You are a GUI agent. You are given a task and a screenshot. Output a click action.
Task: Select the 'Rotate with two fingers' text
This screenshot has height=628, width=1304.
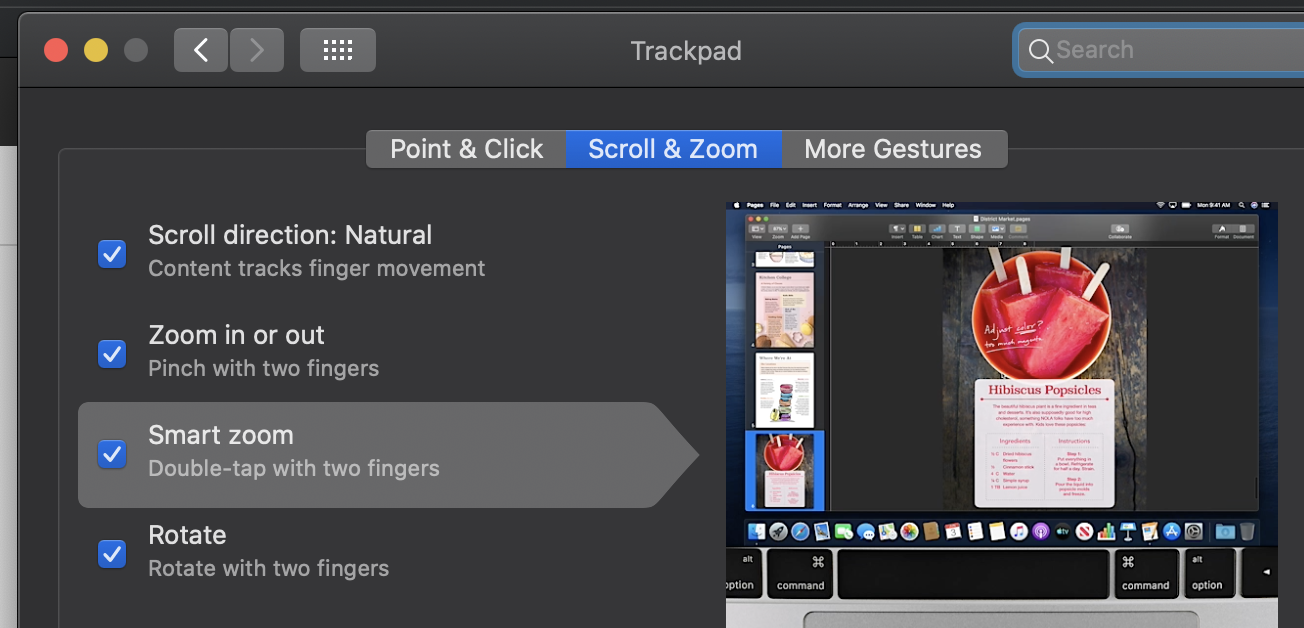[268, 568]
